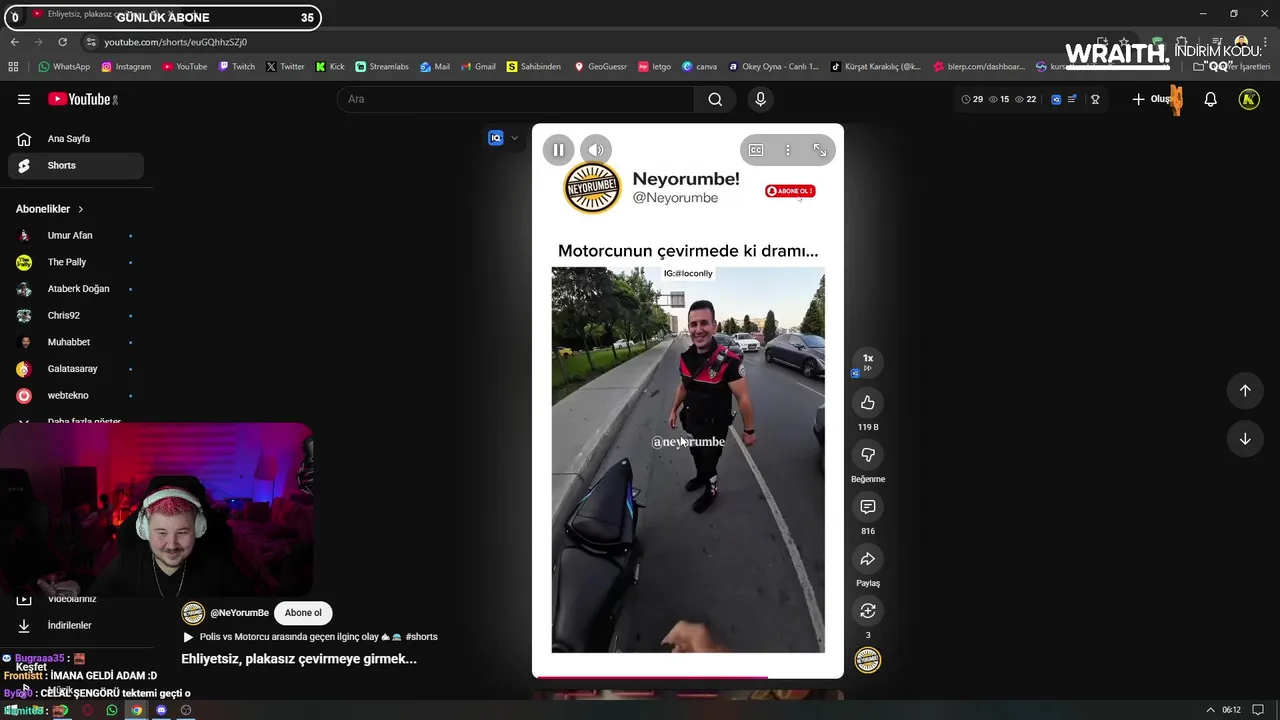Open Ataberk Doğan subscription channel

[76, 289]
